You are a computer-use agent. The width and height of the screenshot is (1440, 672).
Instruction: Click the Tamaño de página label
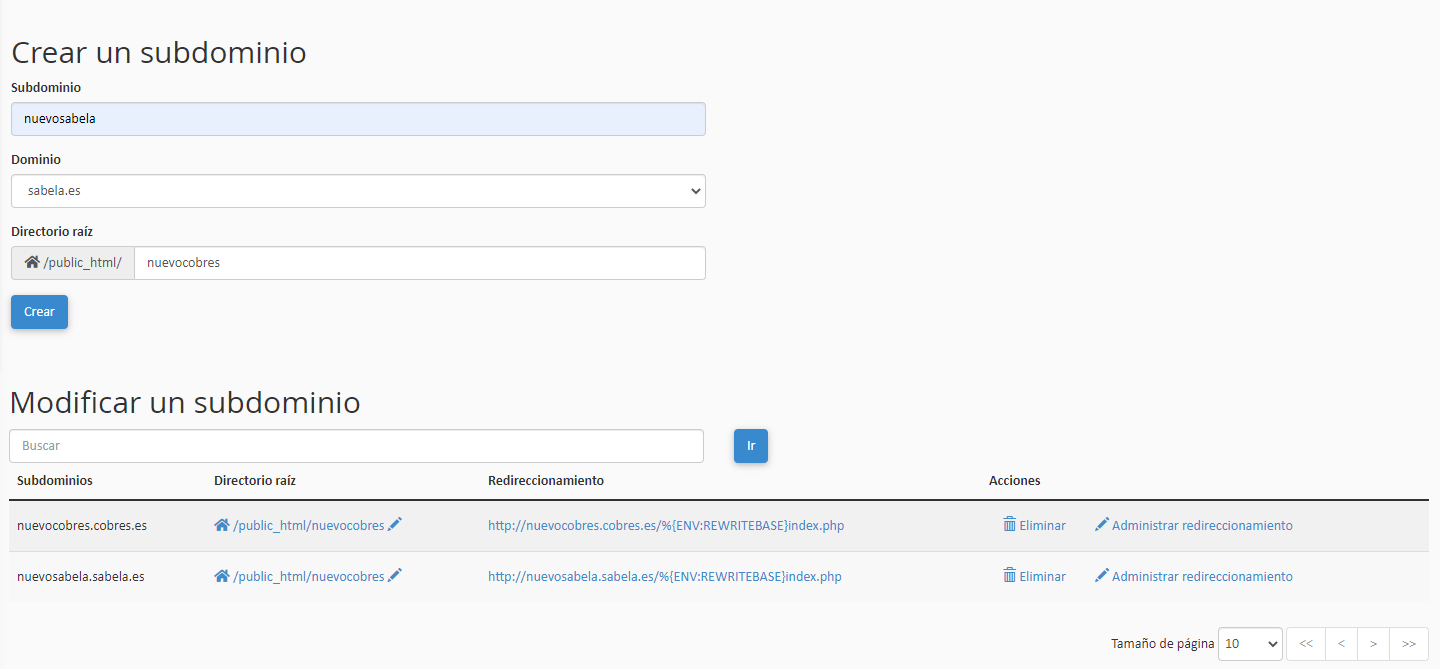click(x=1162, y=644)
